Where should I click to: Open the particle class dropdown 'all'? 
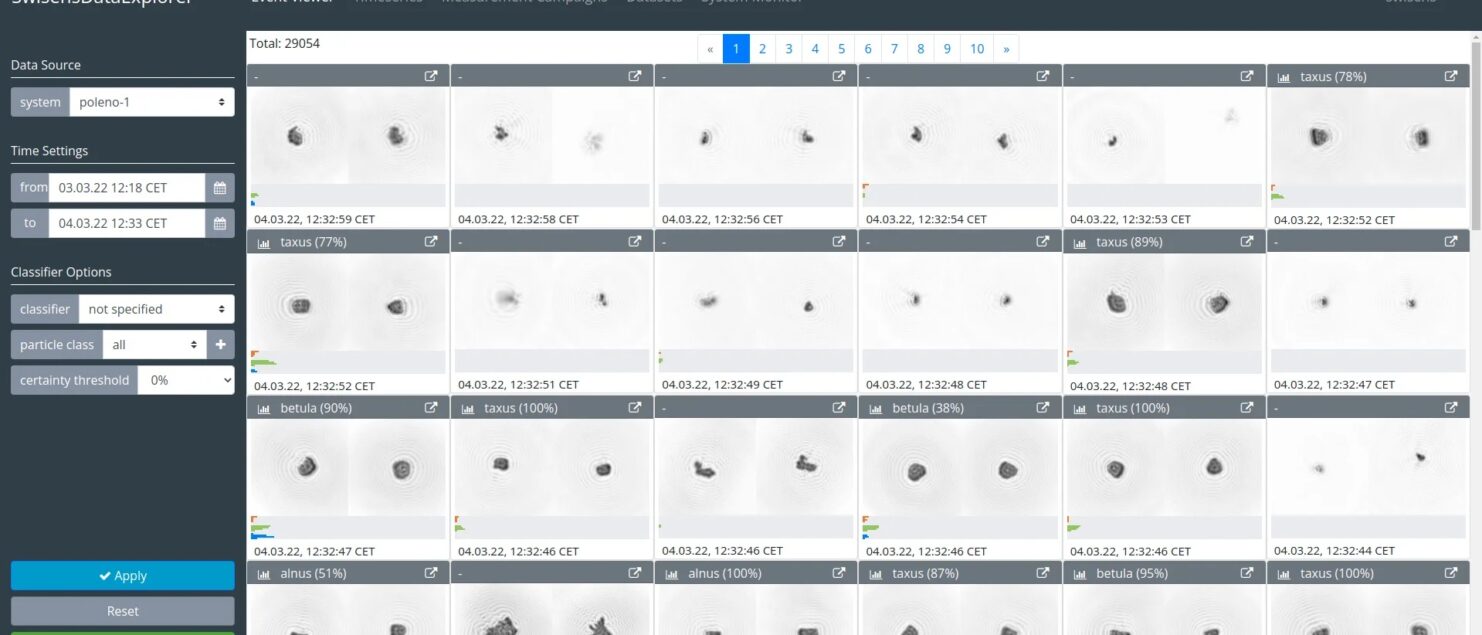[x=155, y=344]
